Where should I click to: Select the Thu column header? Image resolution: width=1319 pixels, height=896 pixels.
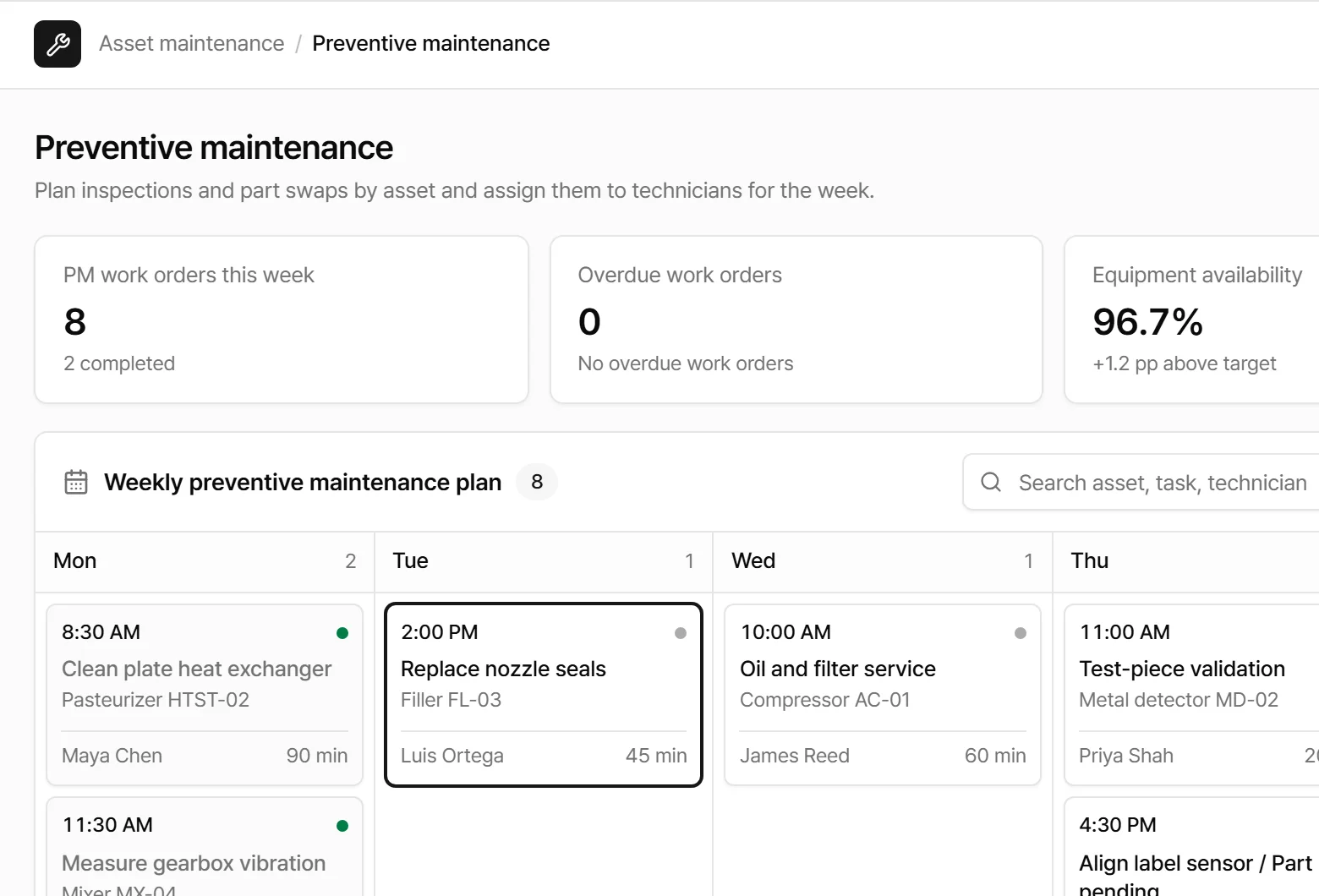click(1186, 561)
